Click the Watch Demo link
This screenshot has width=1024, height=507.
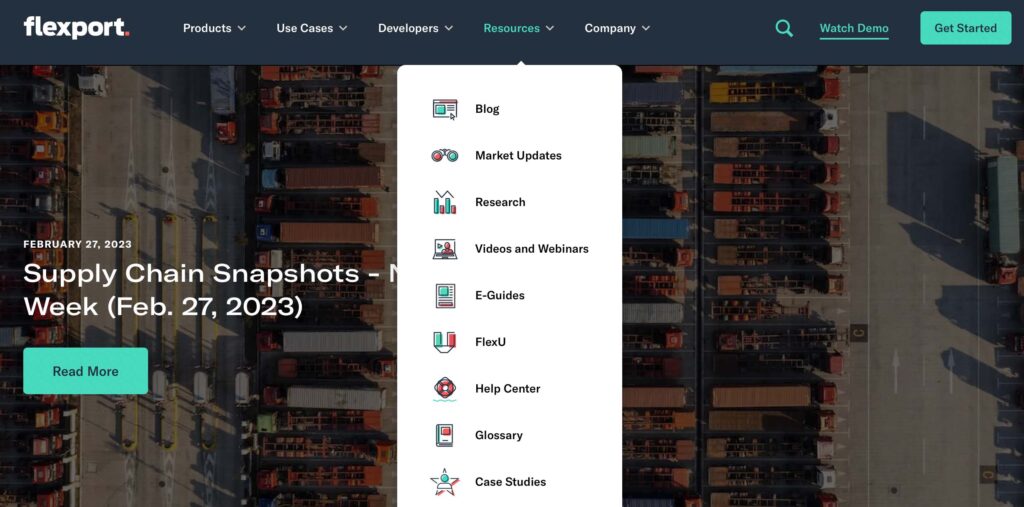(854, 29)
